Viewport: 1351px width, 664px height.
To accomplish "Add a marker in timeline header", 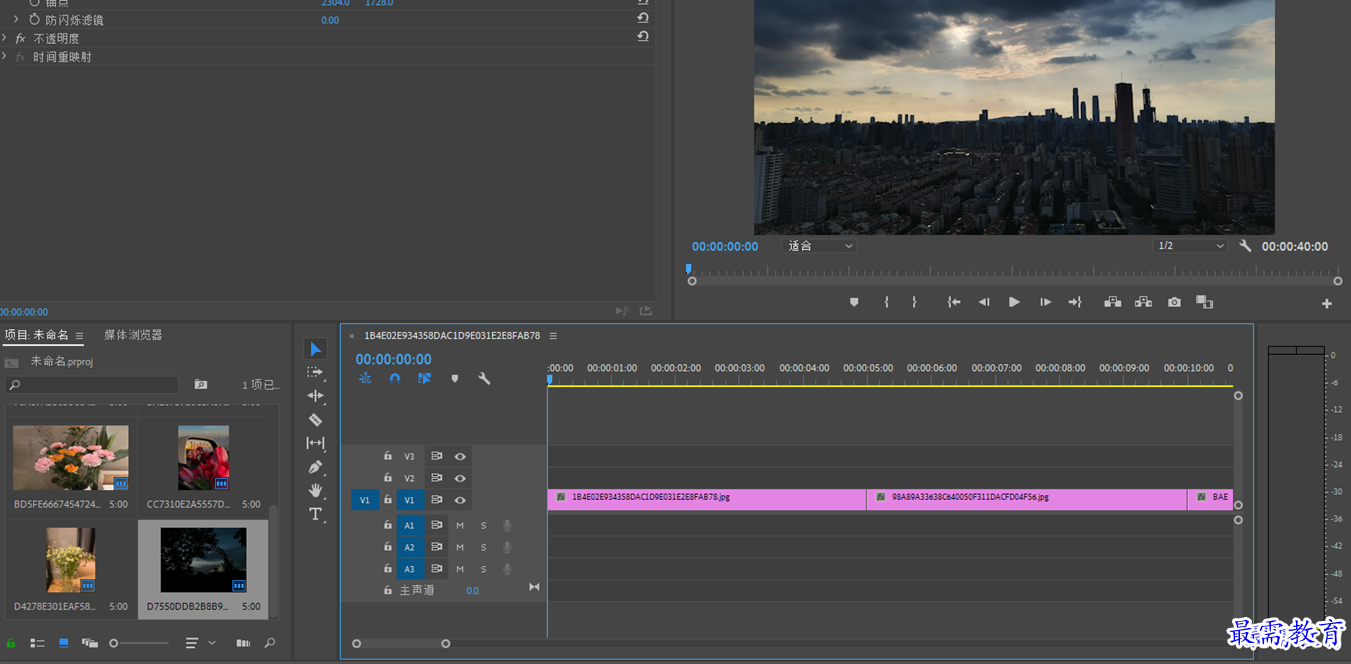I will coord(455,379).
